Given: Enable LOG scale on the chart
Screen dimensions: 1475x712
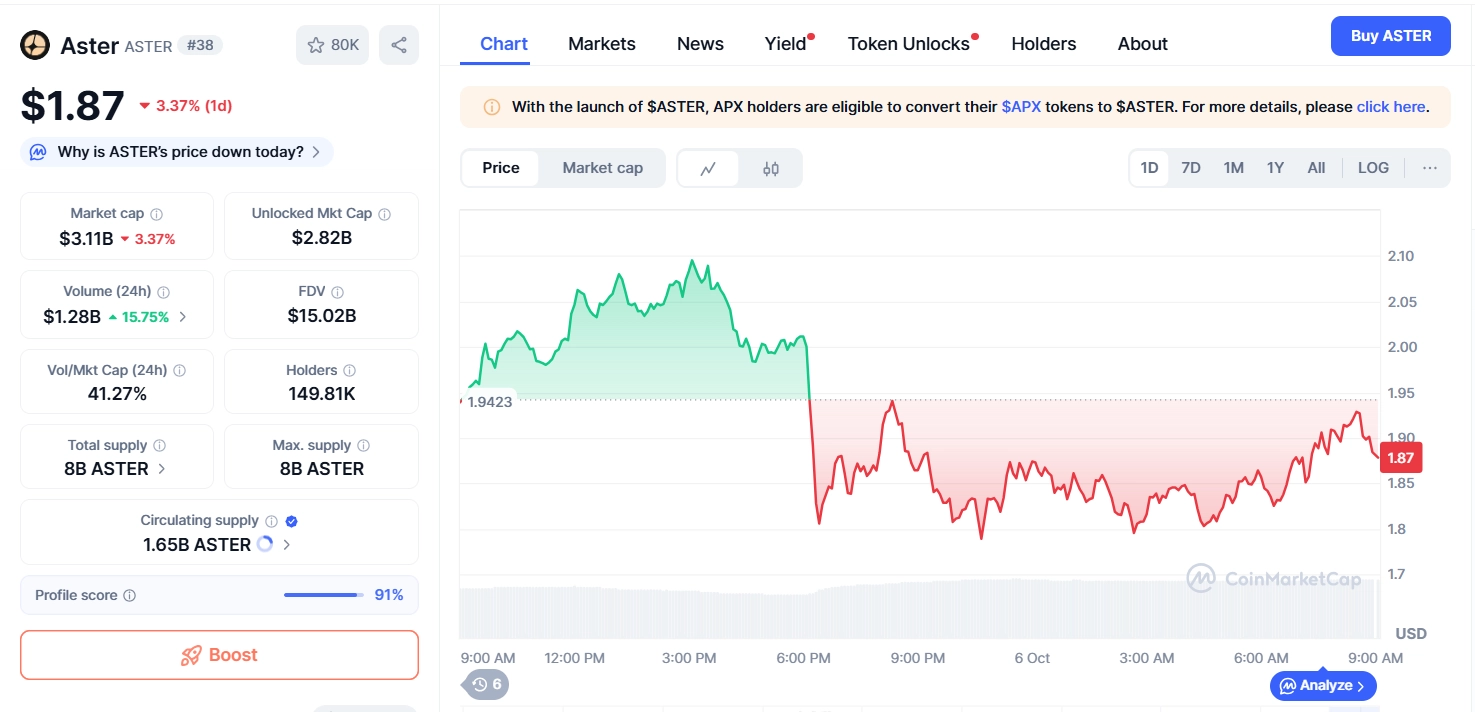Looking at the screenshot, I should pyautogui.click(x=1372, y=168).
